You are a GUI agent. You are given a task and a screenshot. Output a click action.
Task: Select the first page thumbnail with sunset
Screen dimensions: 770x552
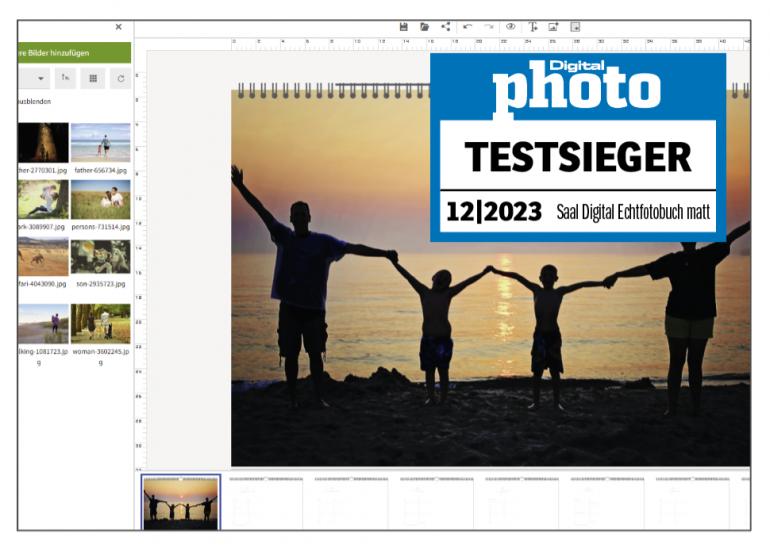pyautogui.click(x=181, y=503)
